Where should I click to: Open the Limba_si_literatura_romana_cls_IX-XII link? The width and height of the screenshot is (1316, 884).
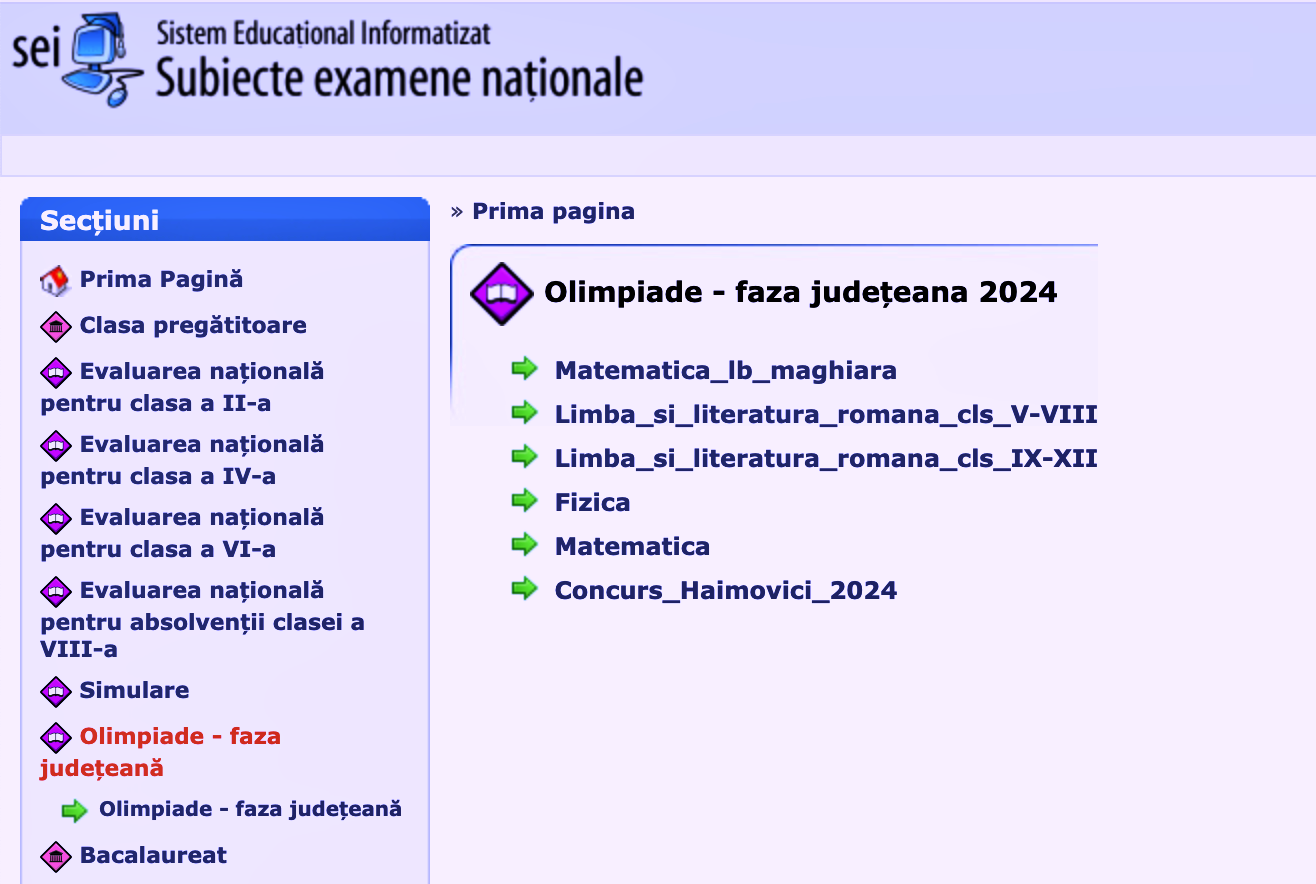click(x=826, y=459)
